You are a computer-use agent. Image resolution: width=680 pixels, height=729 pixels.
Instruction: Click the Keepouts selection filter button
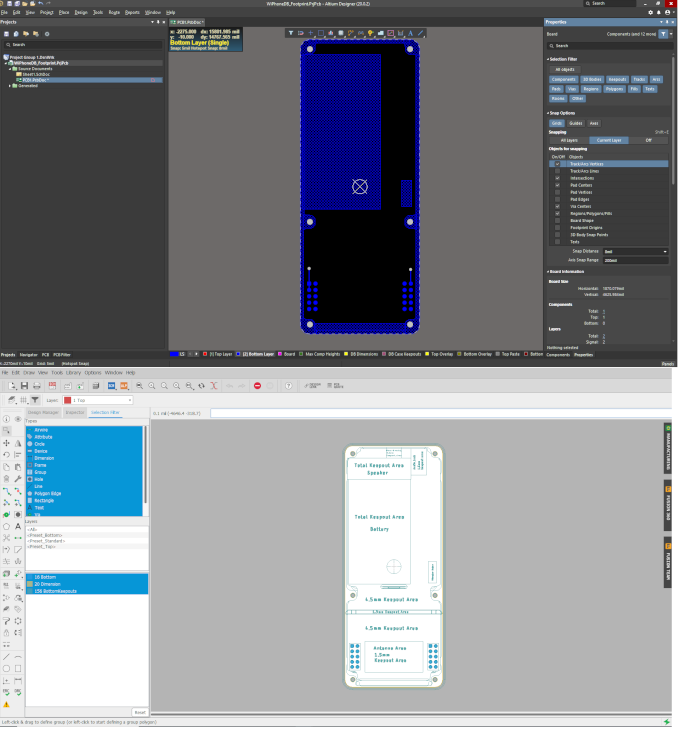pyautogui.click(x=617, y=79)
